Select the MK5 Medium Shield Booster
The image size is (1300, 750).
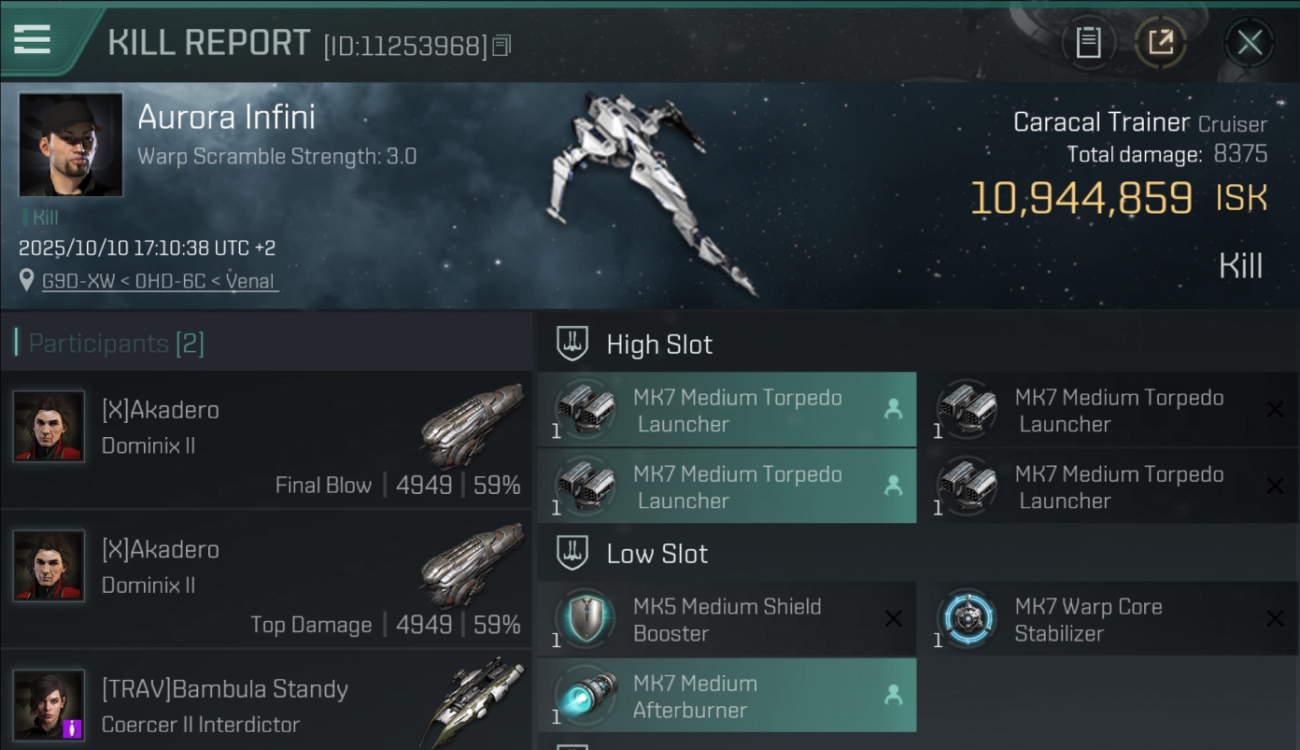click(727, 619)
